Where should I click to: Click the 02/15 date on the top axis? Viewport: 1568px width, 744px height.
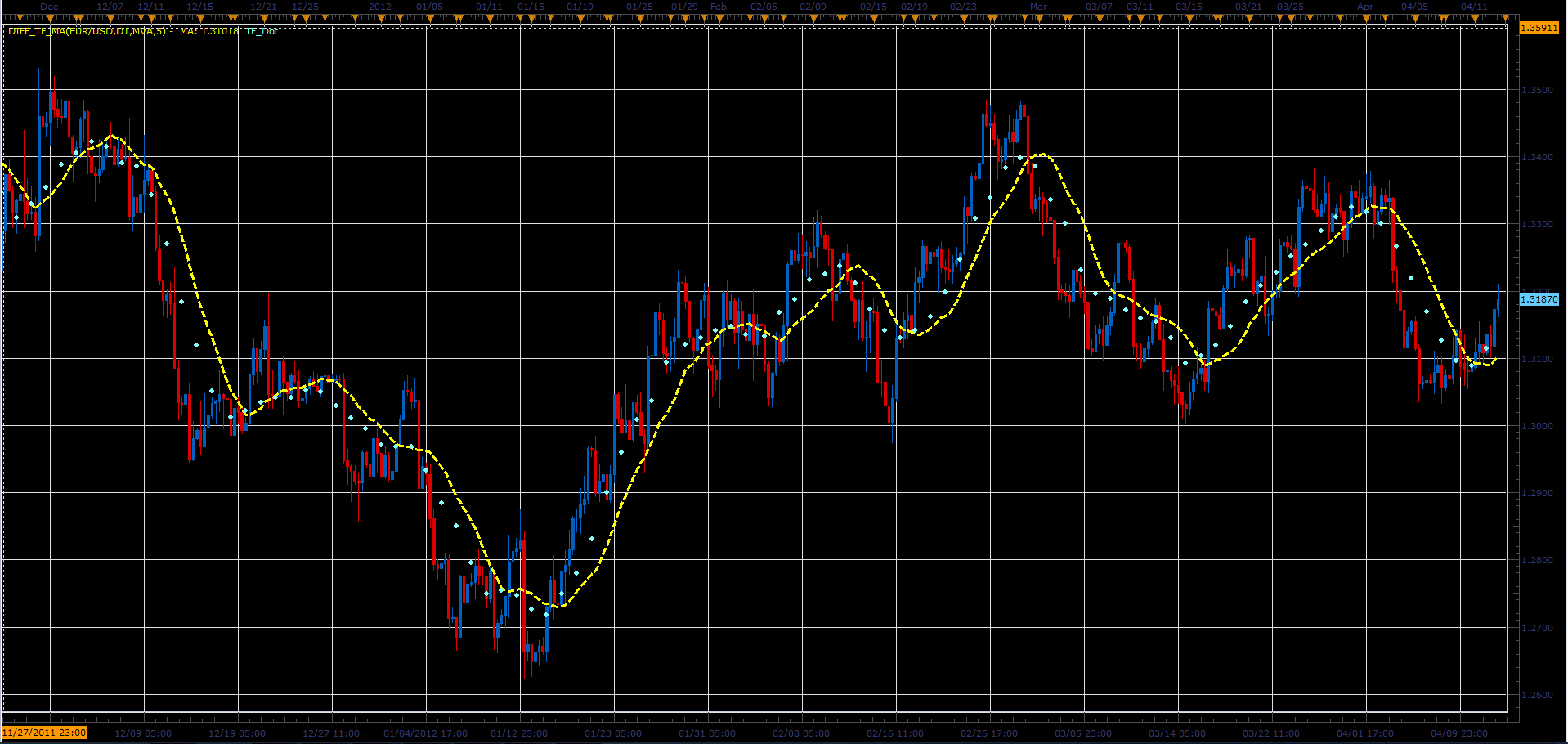point(873,7)
